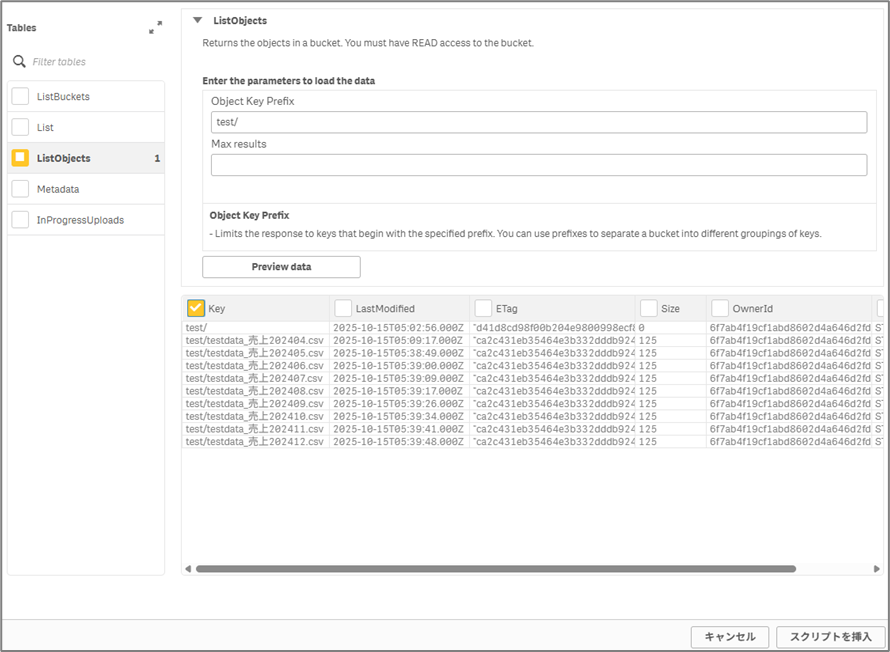Uncheck the Key column checkbox

click(x=196, y=309)
